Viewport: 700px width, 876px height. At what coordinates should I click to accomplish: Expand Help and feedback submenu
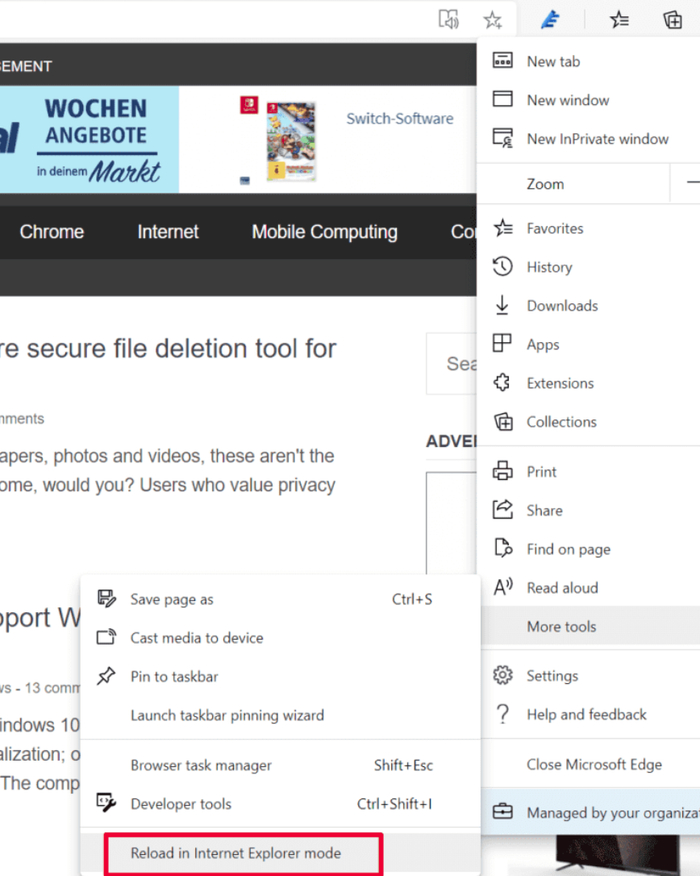point(586,715)
